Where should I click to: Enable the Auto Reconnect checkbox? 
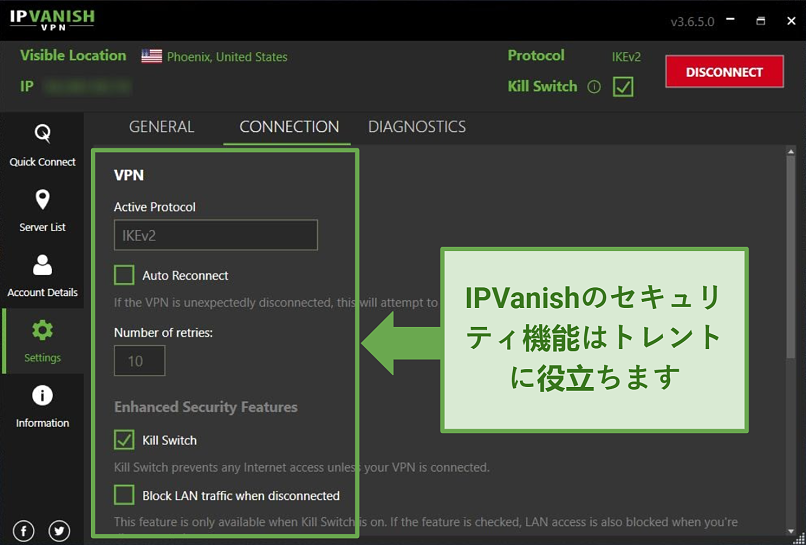pyautogui.click(x=124, y=275)
